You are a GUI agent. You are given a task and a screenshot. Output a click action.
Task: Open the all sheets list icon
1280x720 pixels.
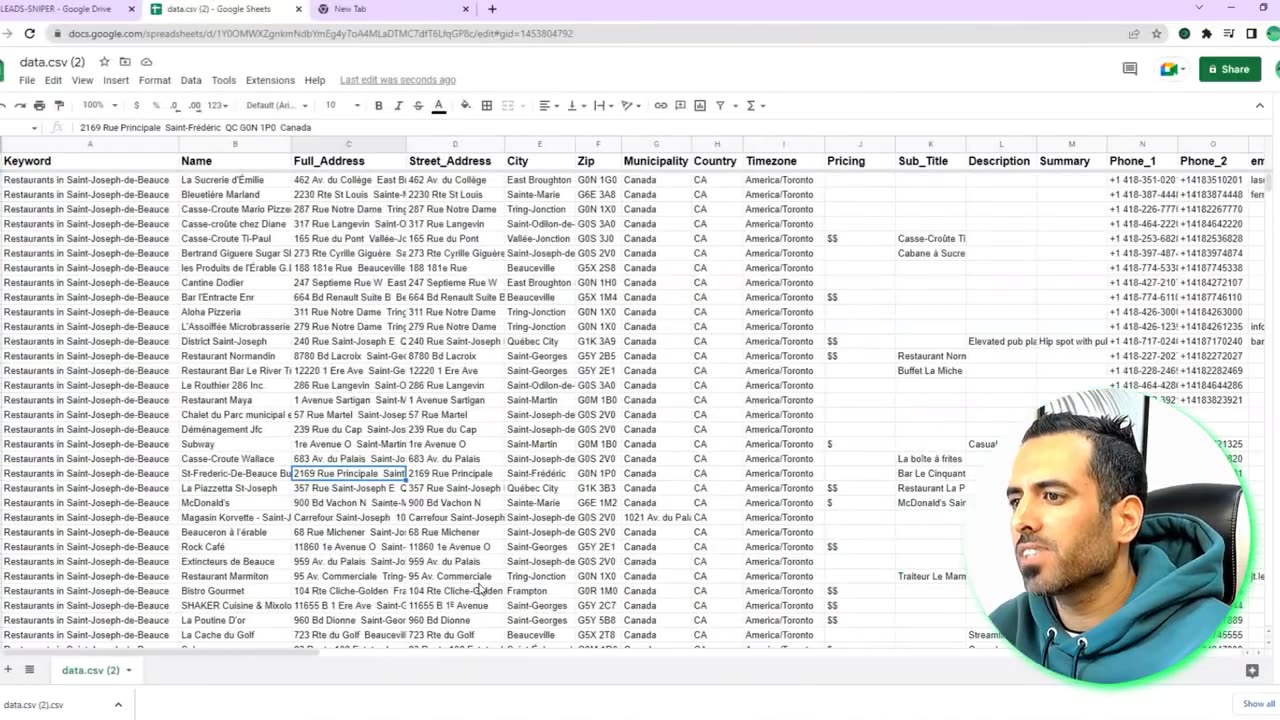[30, 670]
